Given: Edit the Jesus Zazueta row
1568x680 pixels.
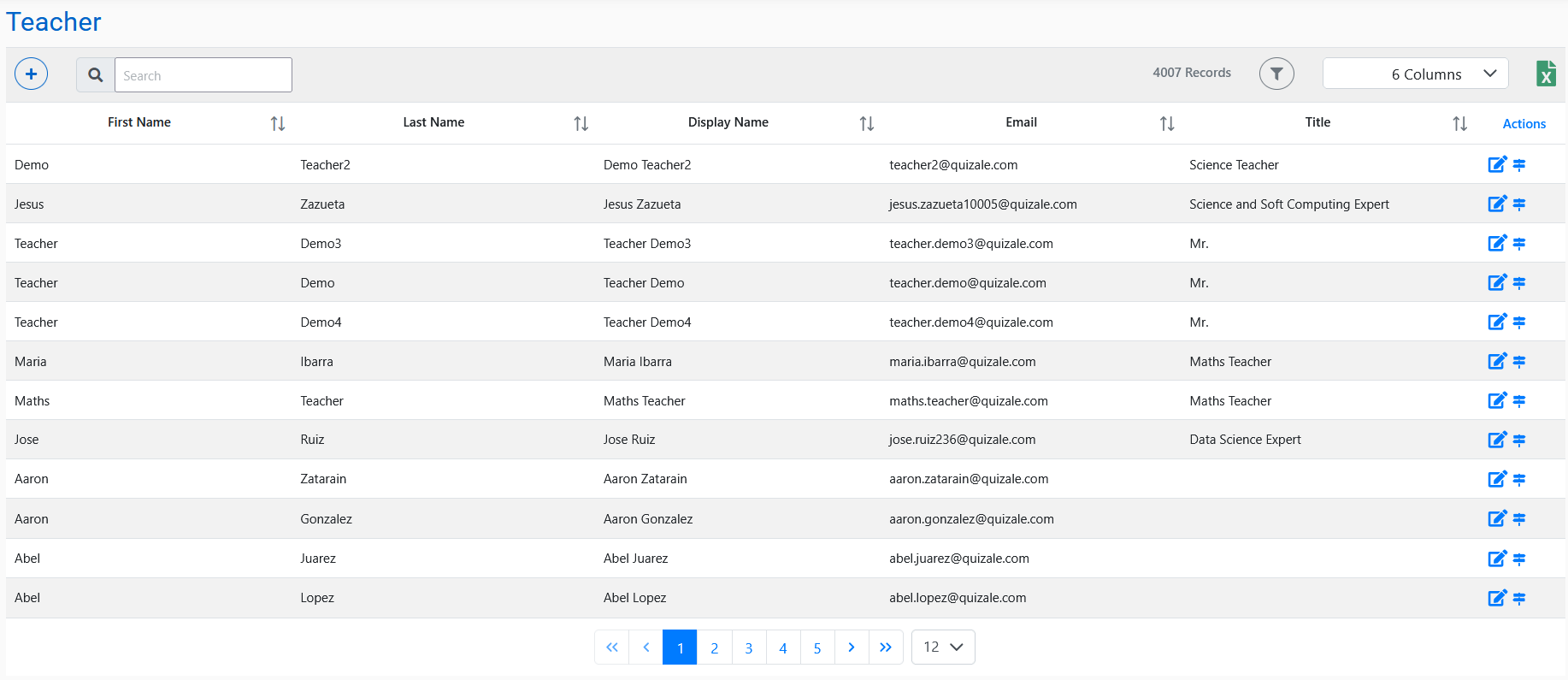Looking at the screenshot, I should (x=1496, y=204).
